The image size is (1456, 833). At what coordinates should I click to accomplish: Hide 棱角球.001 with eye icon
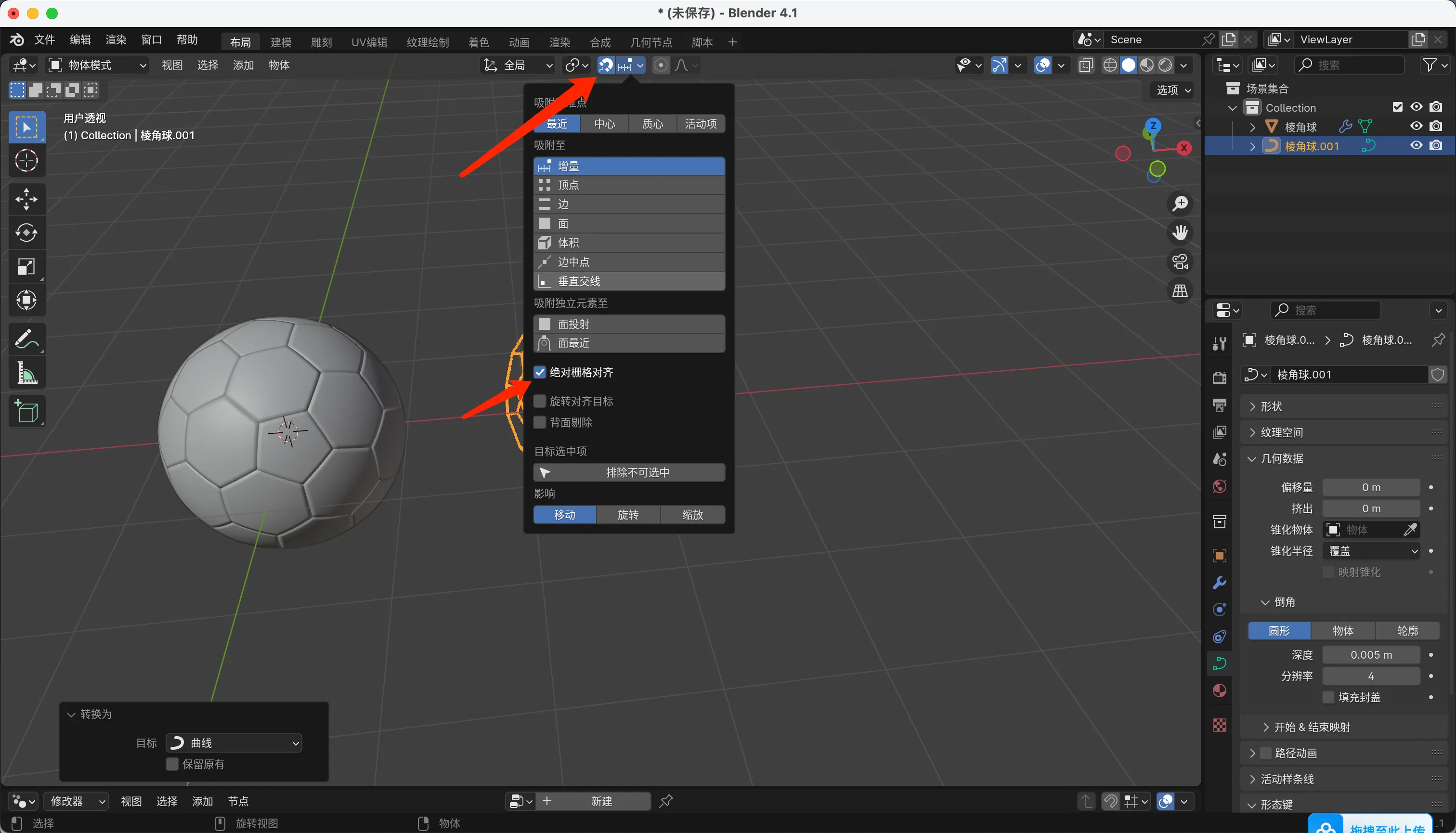1416,145
